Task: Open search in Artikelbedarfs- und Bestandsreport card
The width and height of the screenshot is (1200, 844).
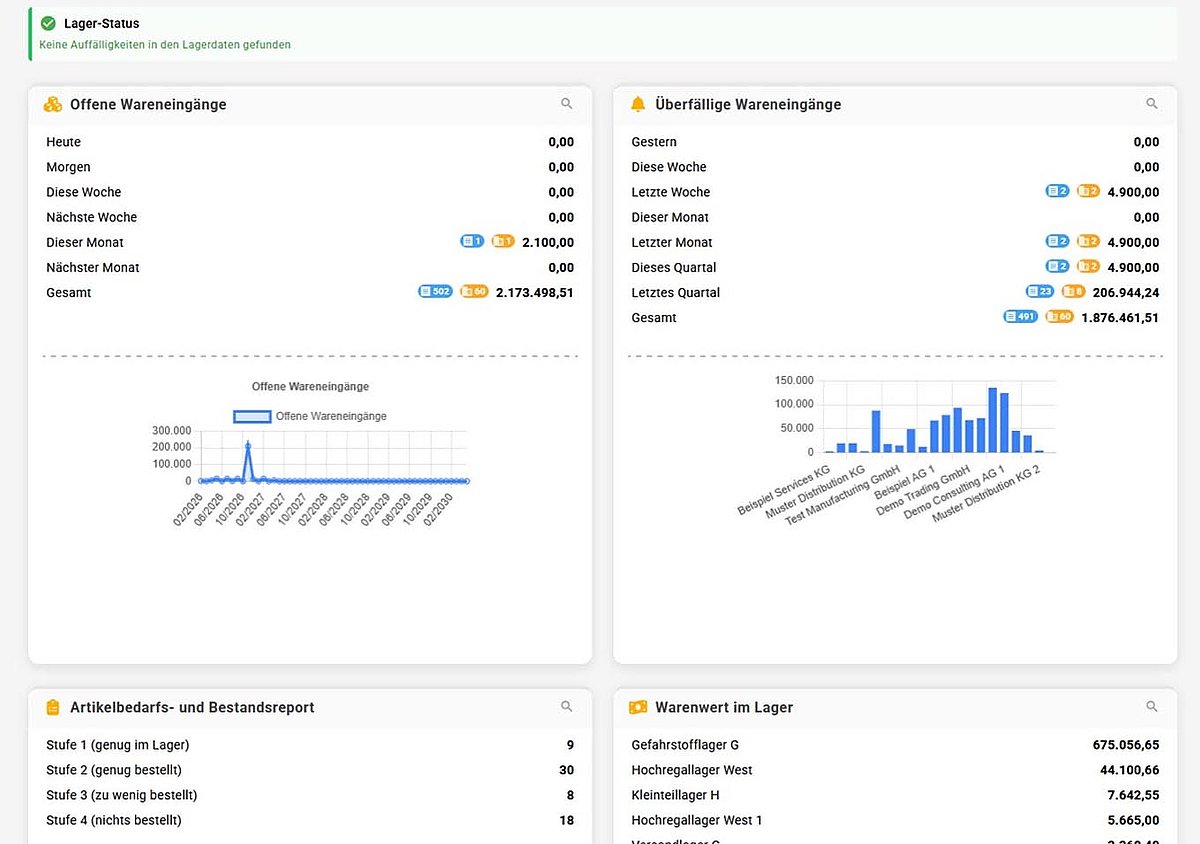Action: tap(567, 707)
